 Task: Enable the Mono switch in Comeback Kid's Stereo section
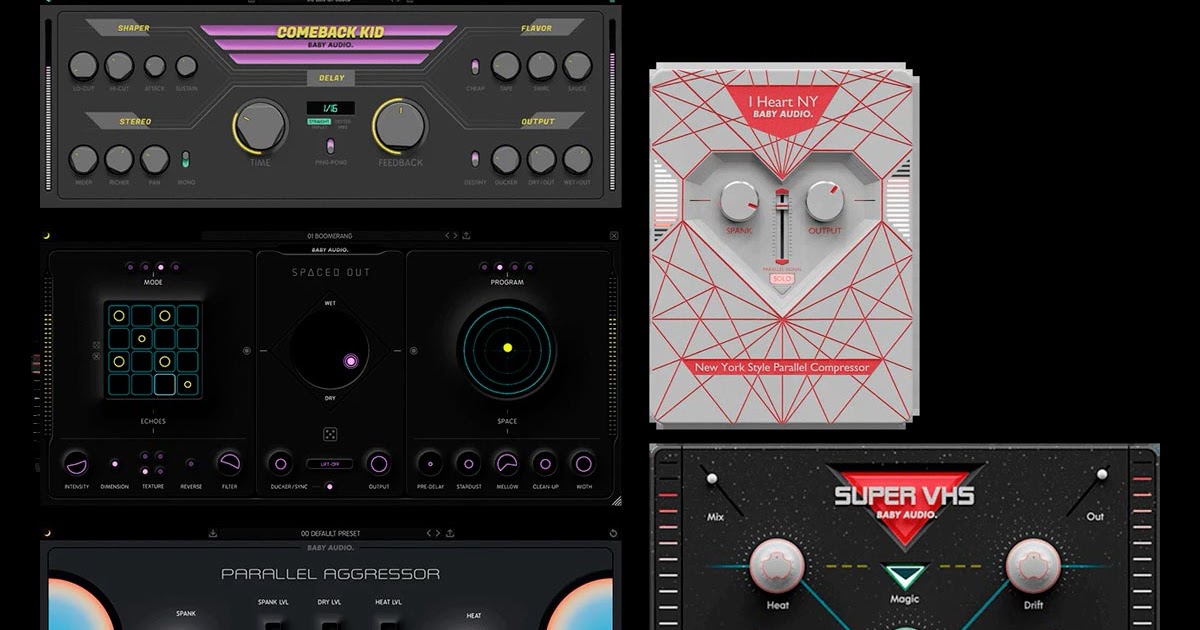(x=185, y=160)
